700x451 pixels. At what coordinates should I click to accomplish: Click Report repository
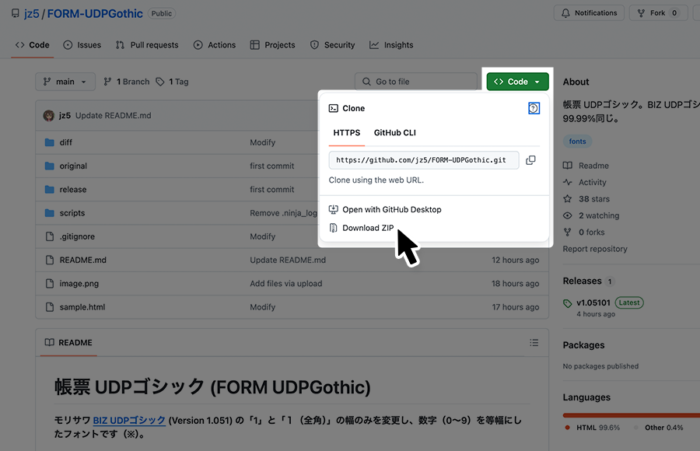pyautogui.click(x=595, y=249)
